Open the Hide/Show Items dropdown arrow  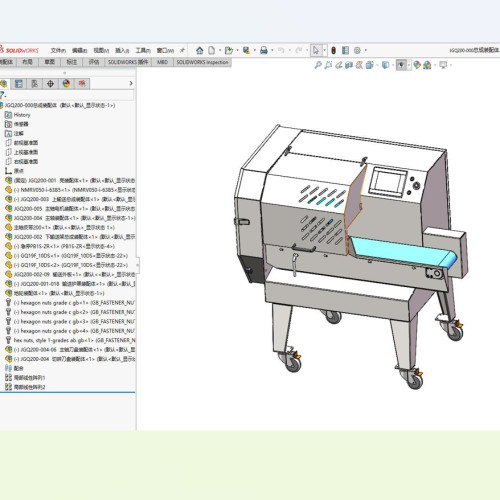coord(409,65)
